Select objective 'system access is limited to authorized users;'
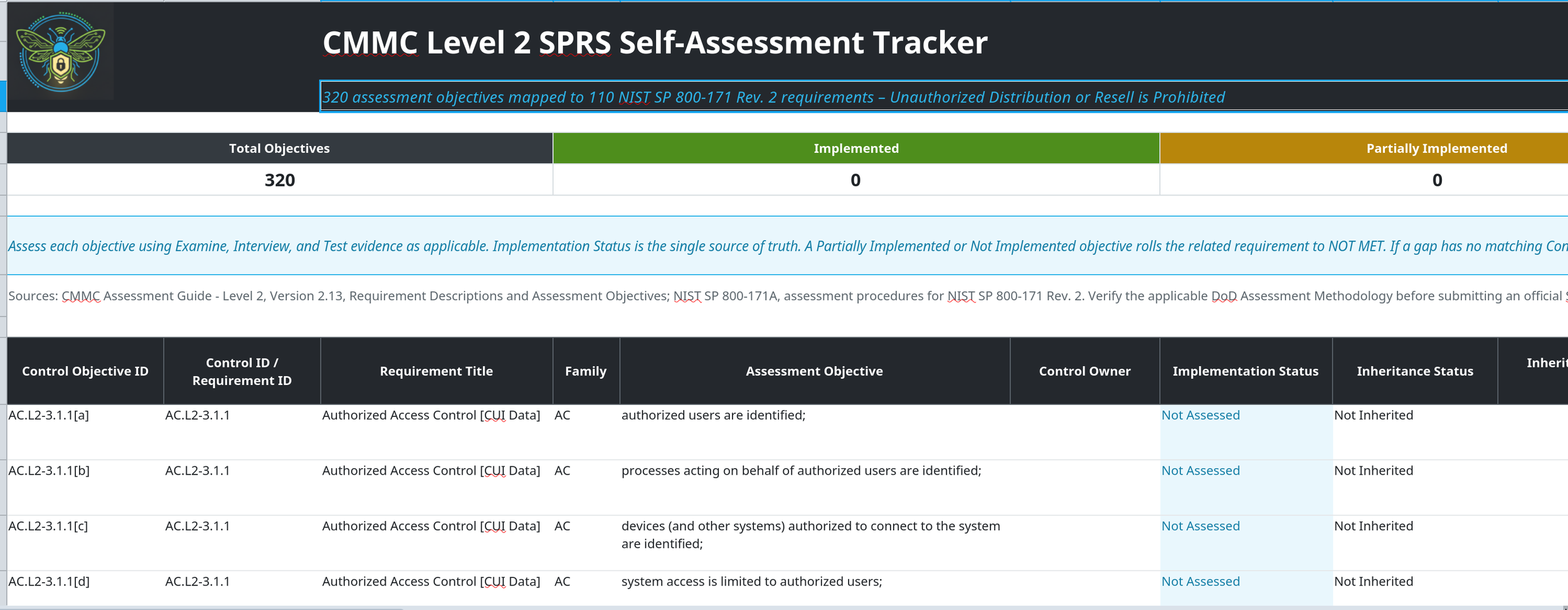This screenshot has height=610, width=1568. click(x=815, y=588)
